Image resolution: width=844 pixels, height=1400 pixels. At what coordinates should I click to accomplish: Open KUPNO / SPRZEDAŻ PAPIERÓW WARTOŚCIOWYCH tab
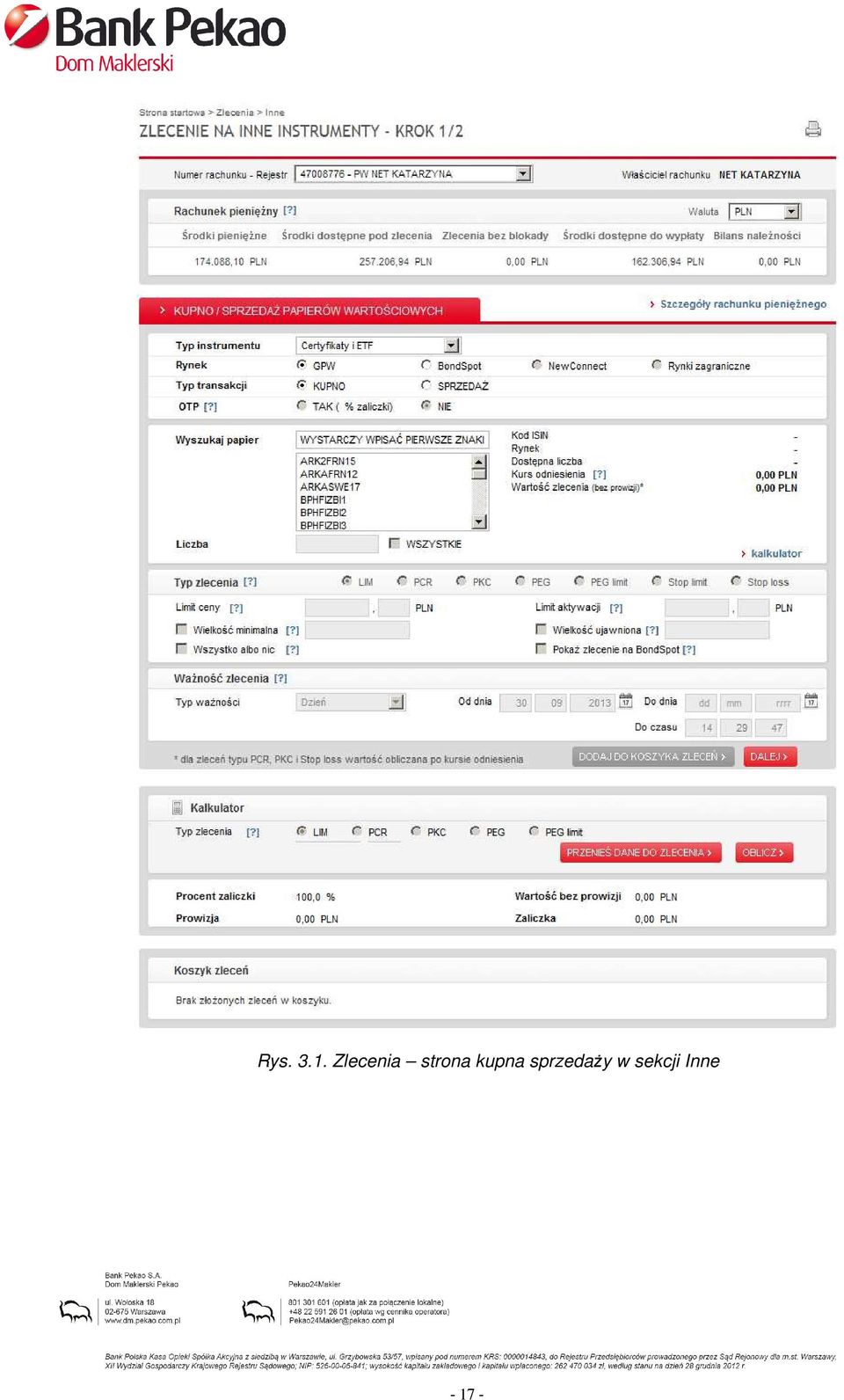click(x=309, y=310)
